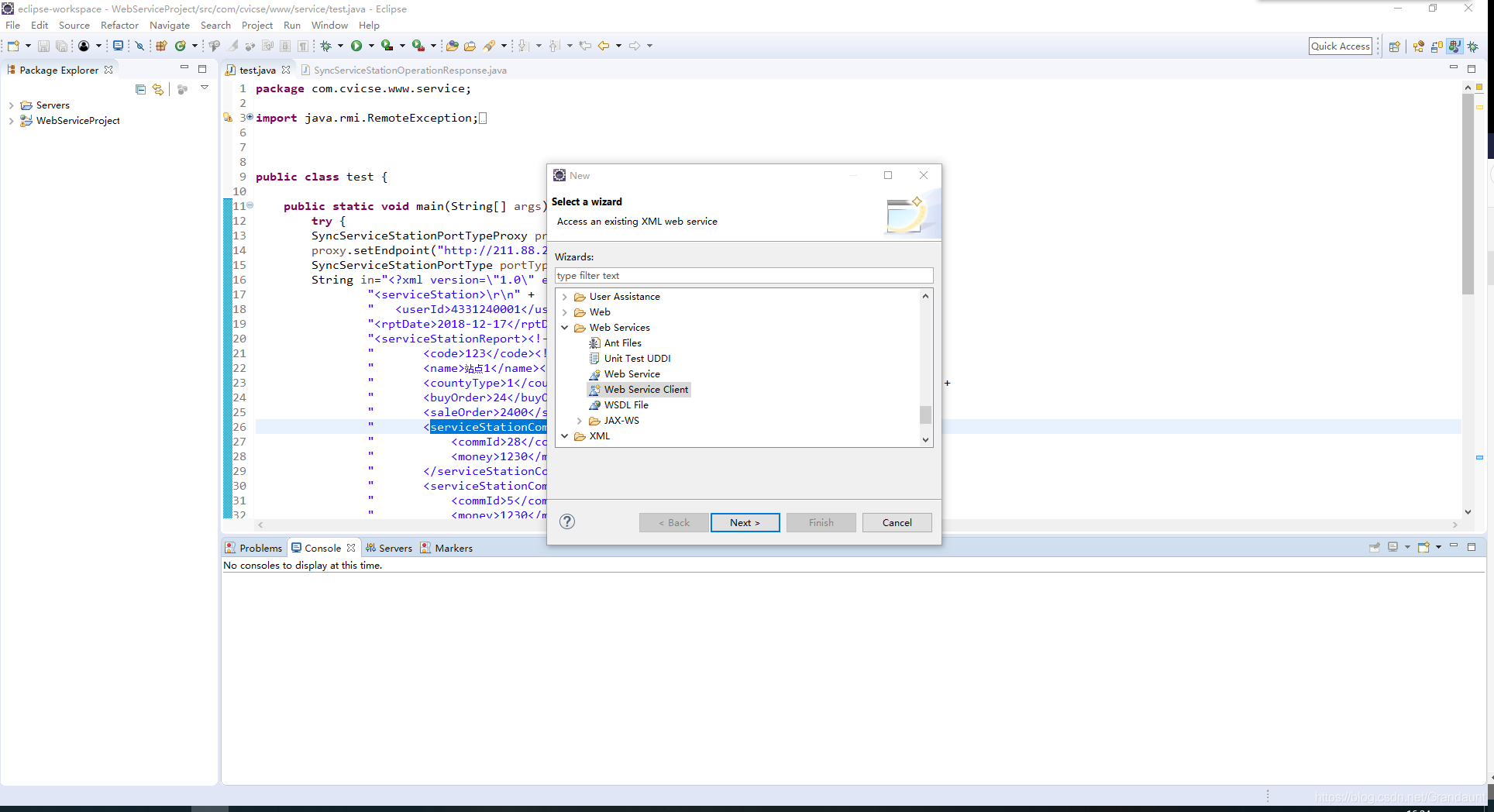Collapse the XML wizard folder
Image resolution: width=1494 pixels, height=812 pixels.
[564, 436]
